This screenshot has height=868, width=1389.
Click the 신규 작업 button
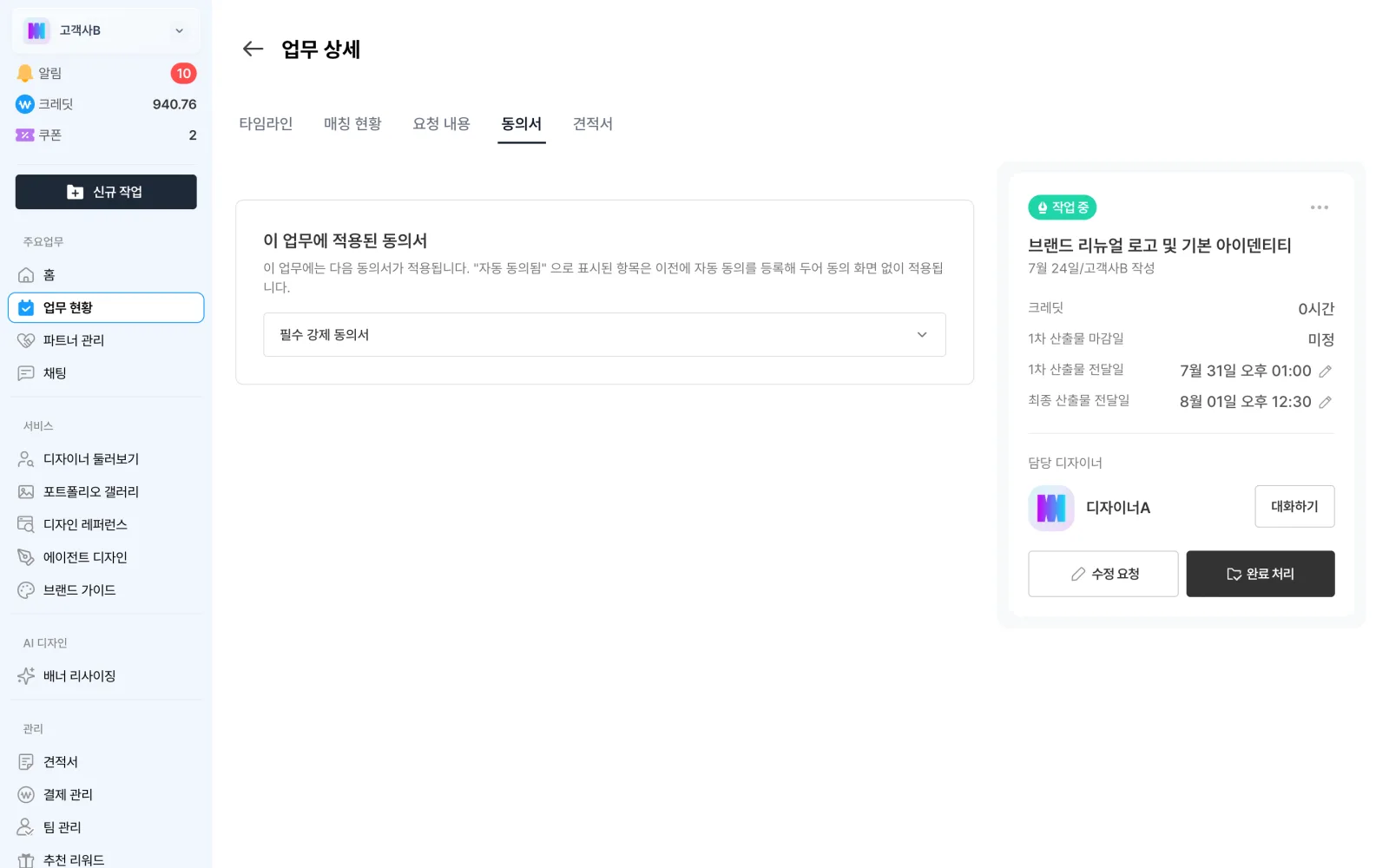(106, 192)
